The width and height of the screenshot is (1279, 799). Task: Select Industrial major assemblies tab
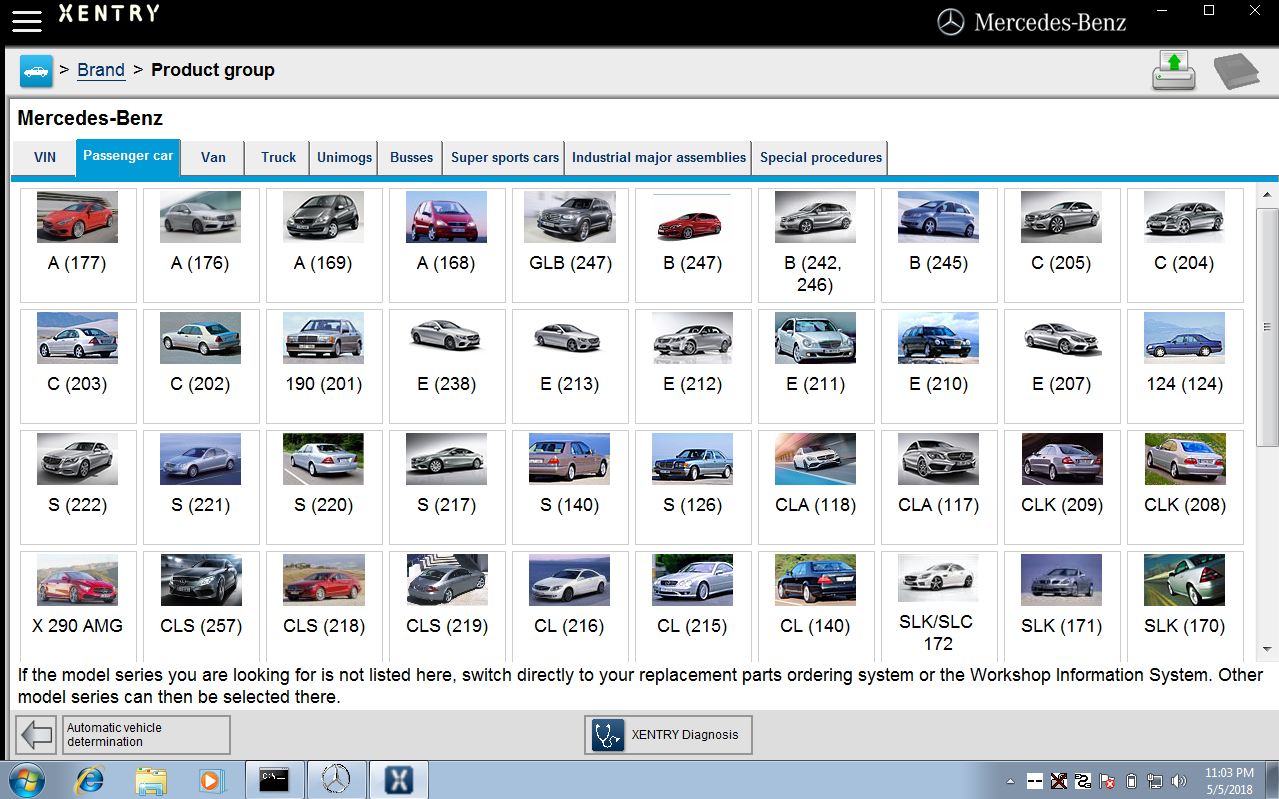(659, 158)
